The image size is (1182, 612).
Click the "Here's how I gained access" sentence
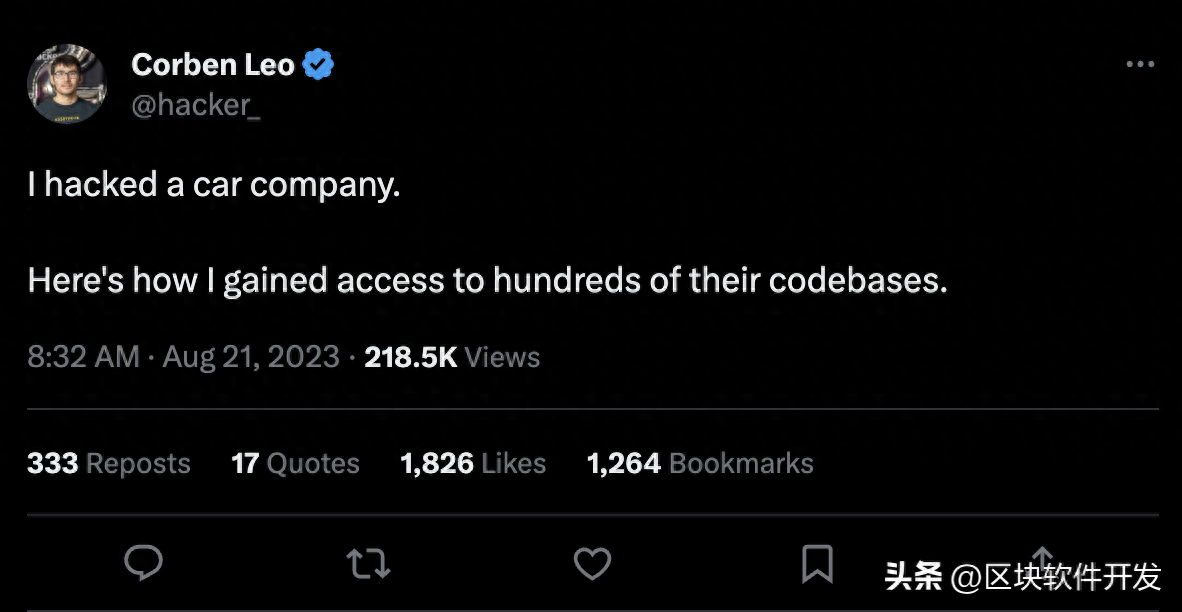click(487, 281)
